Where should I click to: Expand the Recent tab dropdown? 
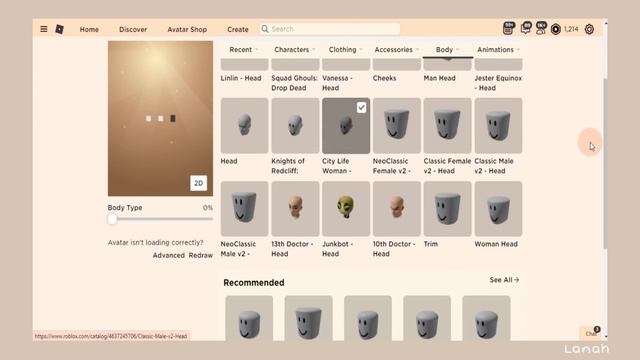(x=244, y=49)
